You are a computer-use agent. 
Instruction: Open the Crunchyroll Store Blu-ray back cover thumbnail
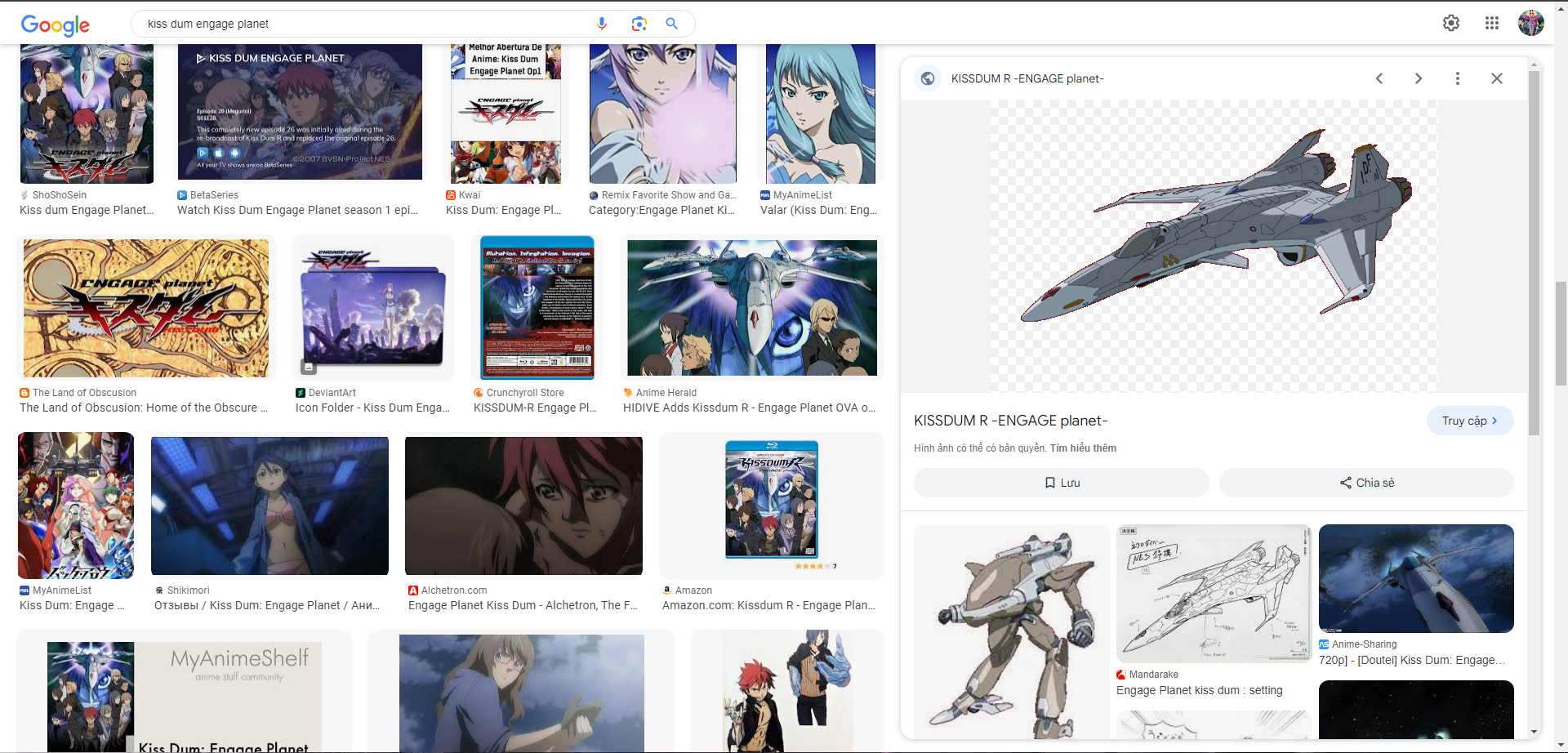[537, 308]
